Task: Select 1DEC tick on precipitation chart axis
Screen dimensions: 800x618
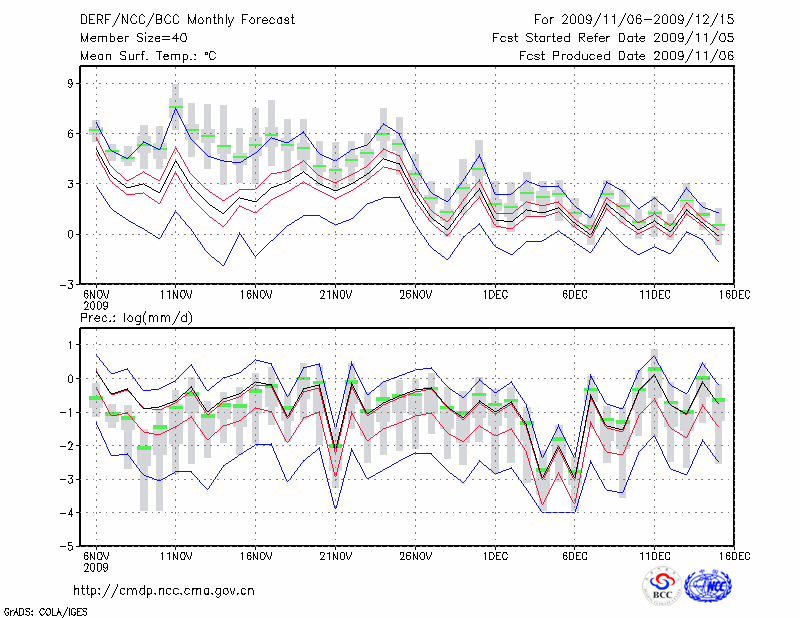Action: point(494,555)
